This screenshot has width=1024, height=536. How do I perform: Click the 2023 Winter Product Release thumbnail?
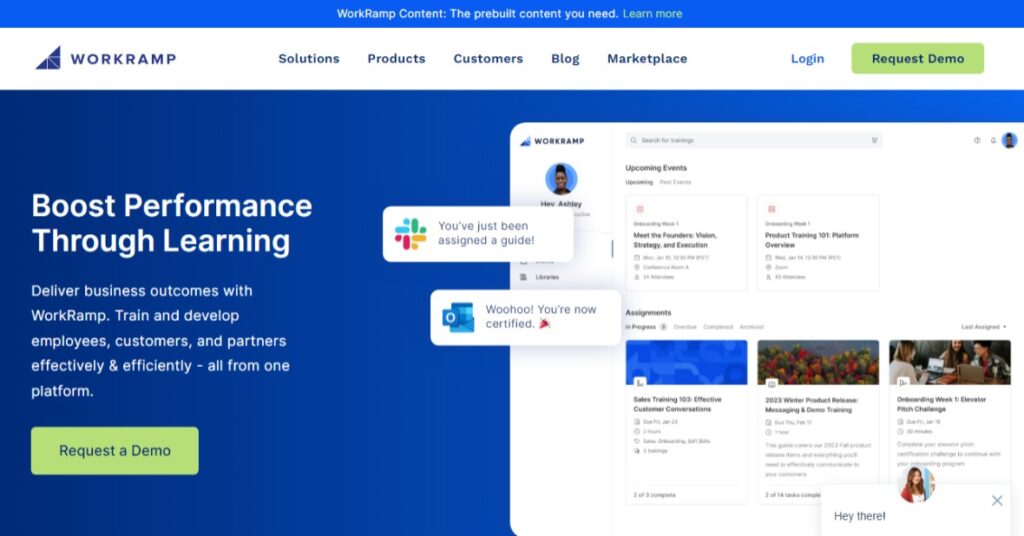point(818,362)
